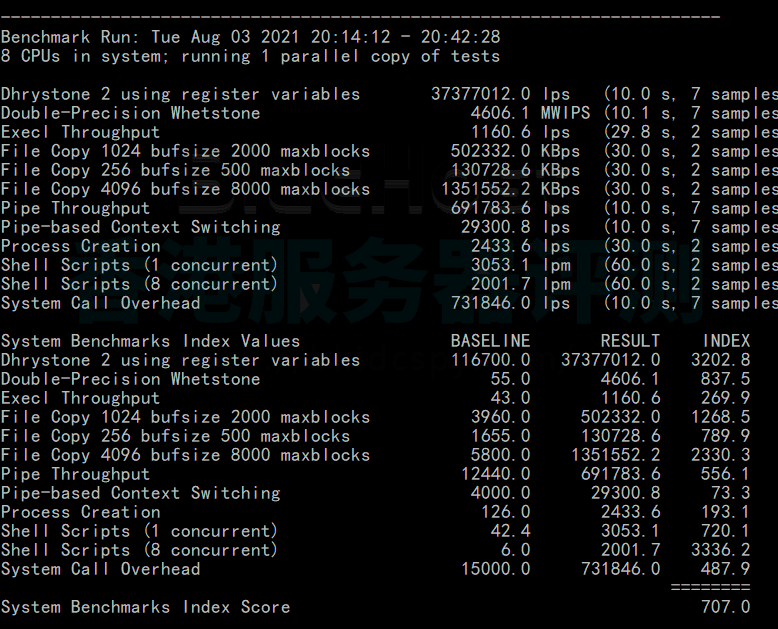
Task: Click the 'System Benchmarks Index Values' heading
Action: pyautogui.click(x=150, y=341)
